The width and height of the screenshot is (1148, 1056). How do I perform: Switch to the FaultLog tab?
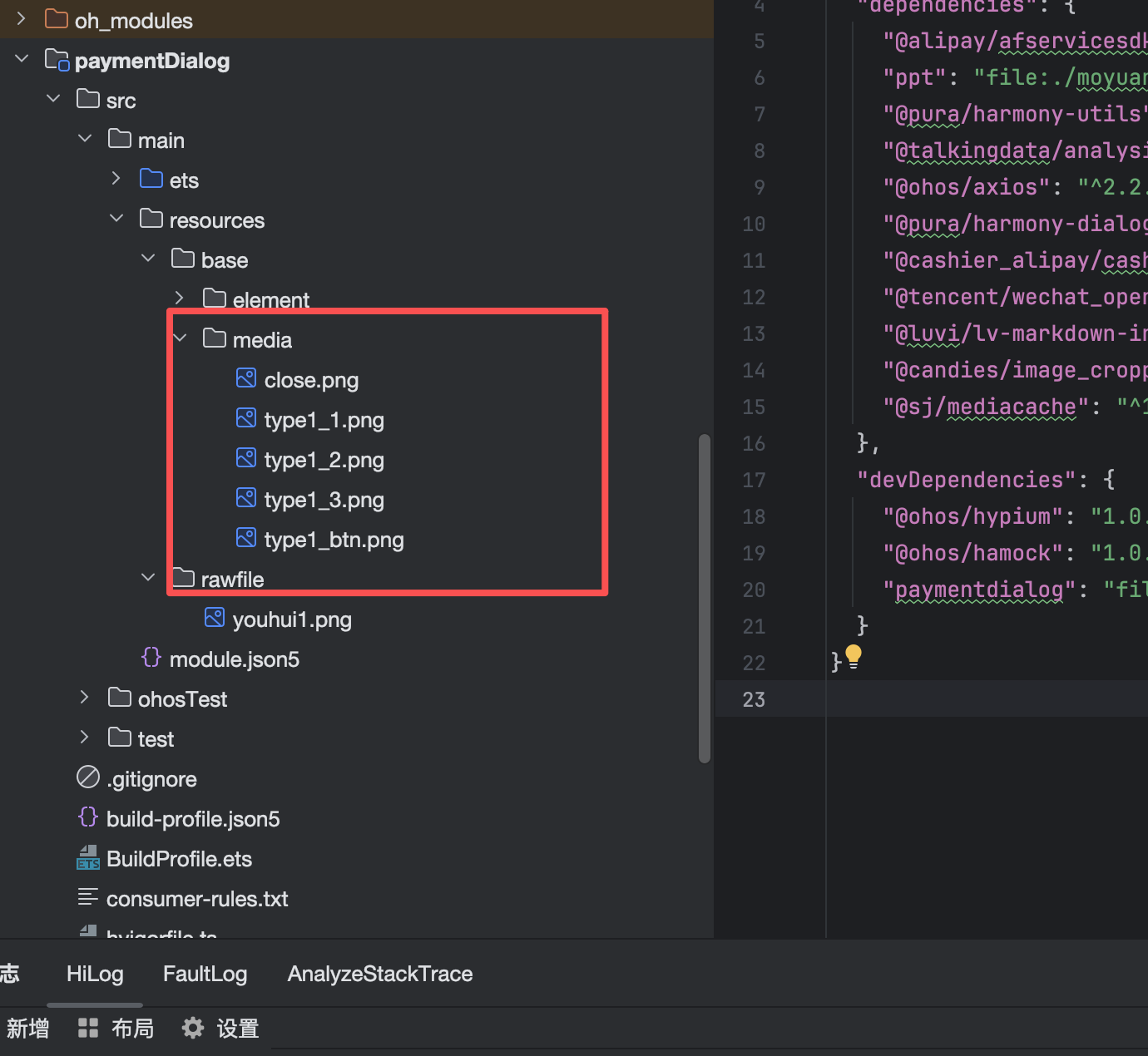pos(205,974)
